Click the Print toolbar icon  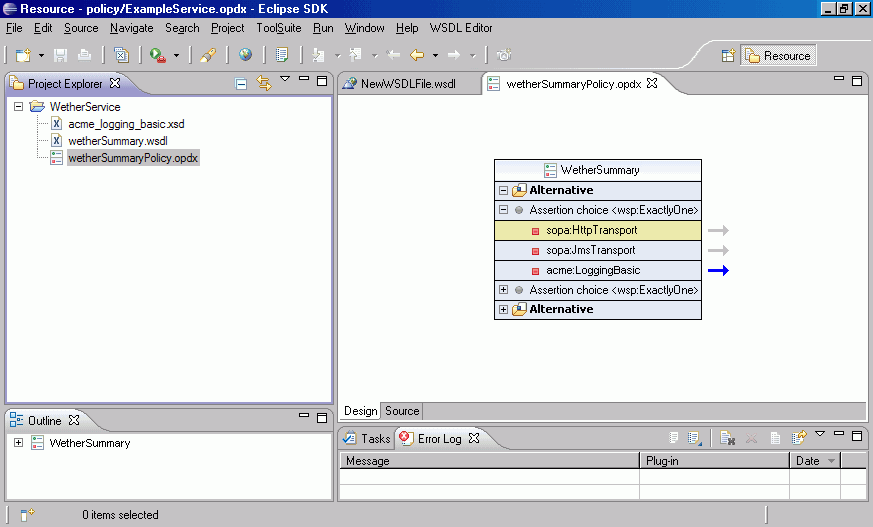pyautogui.click(x=84, y=55)
